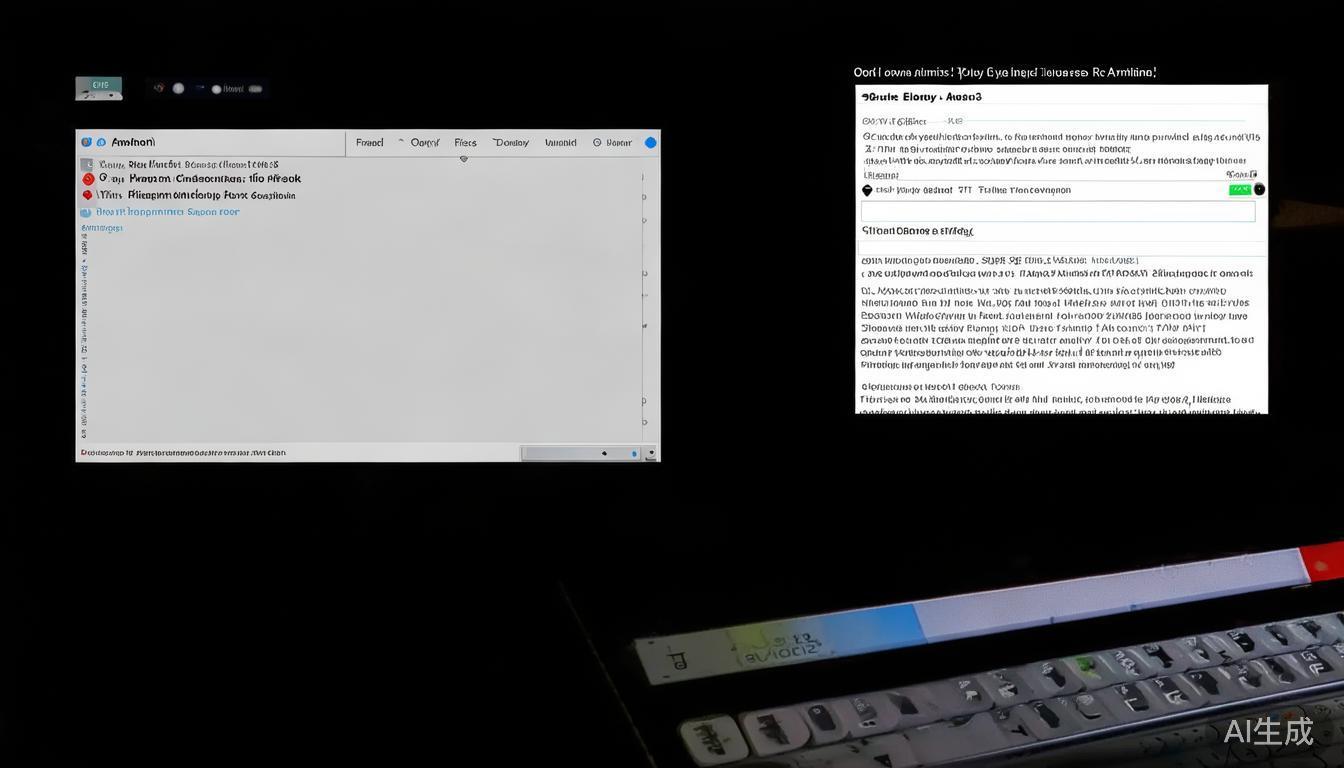Click the red circle icon on the second list row

pos(88,179)
